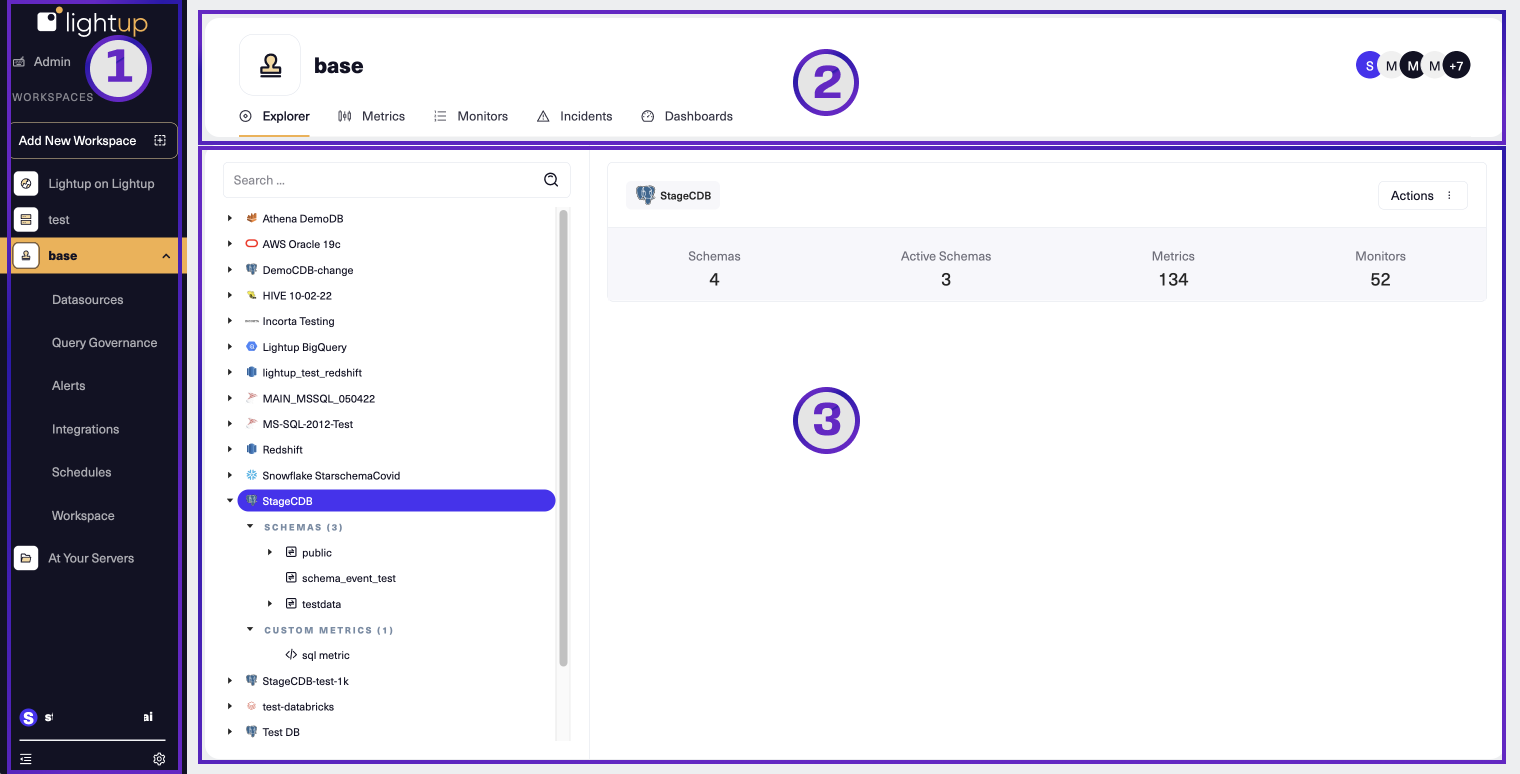Click the At Your Servers folder icon
Screen dimensions: 1520x774
tap(26, 558)
